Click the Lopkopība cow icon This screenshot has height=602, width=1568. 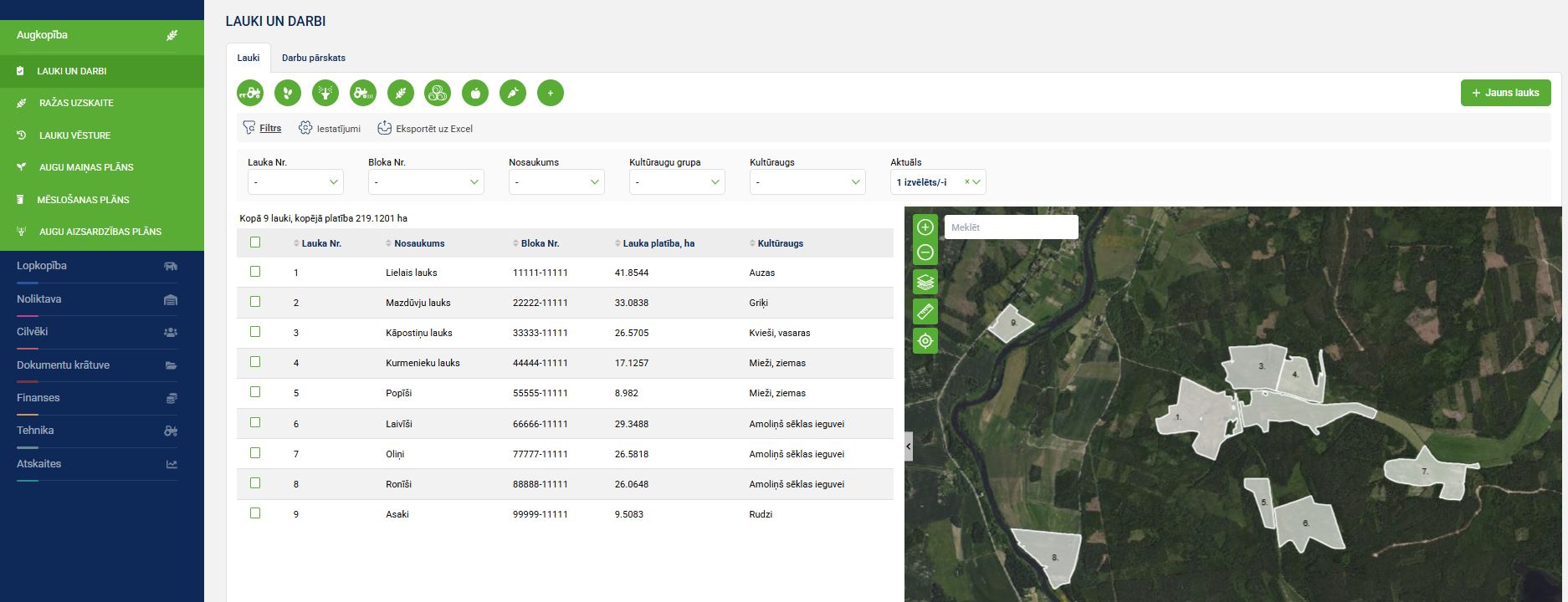171,266
